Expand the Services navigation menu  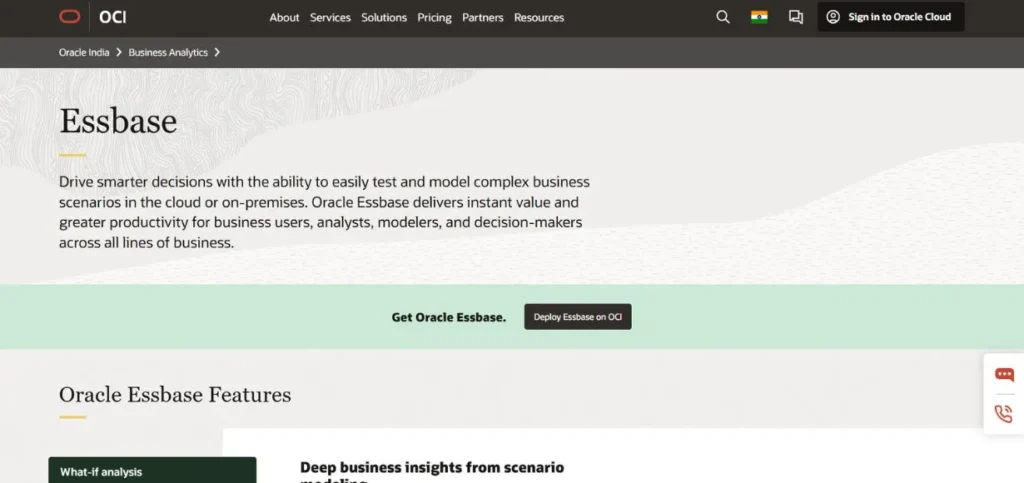pyautogui.click(x=330, y=18)
